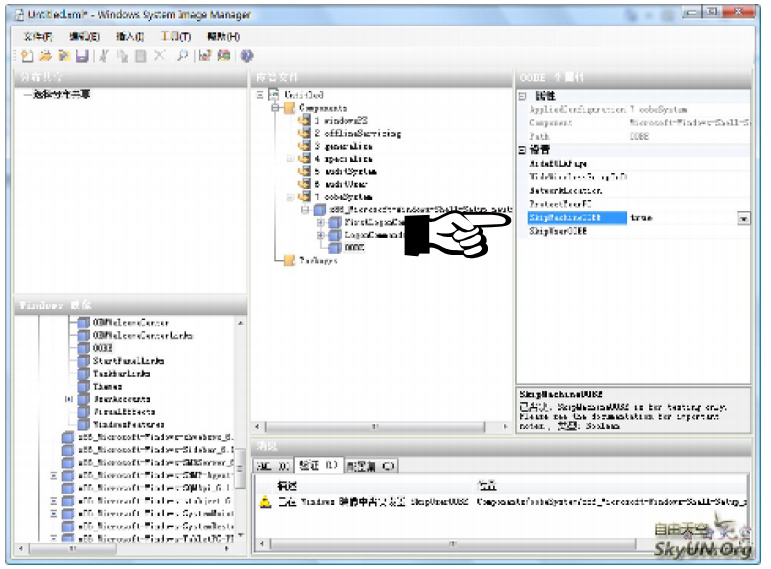Viewport: 771px width, 569px height.
Task: Open the 工具(T) menu
Action: pyautogui.click(x=176, y=36)
